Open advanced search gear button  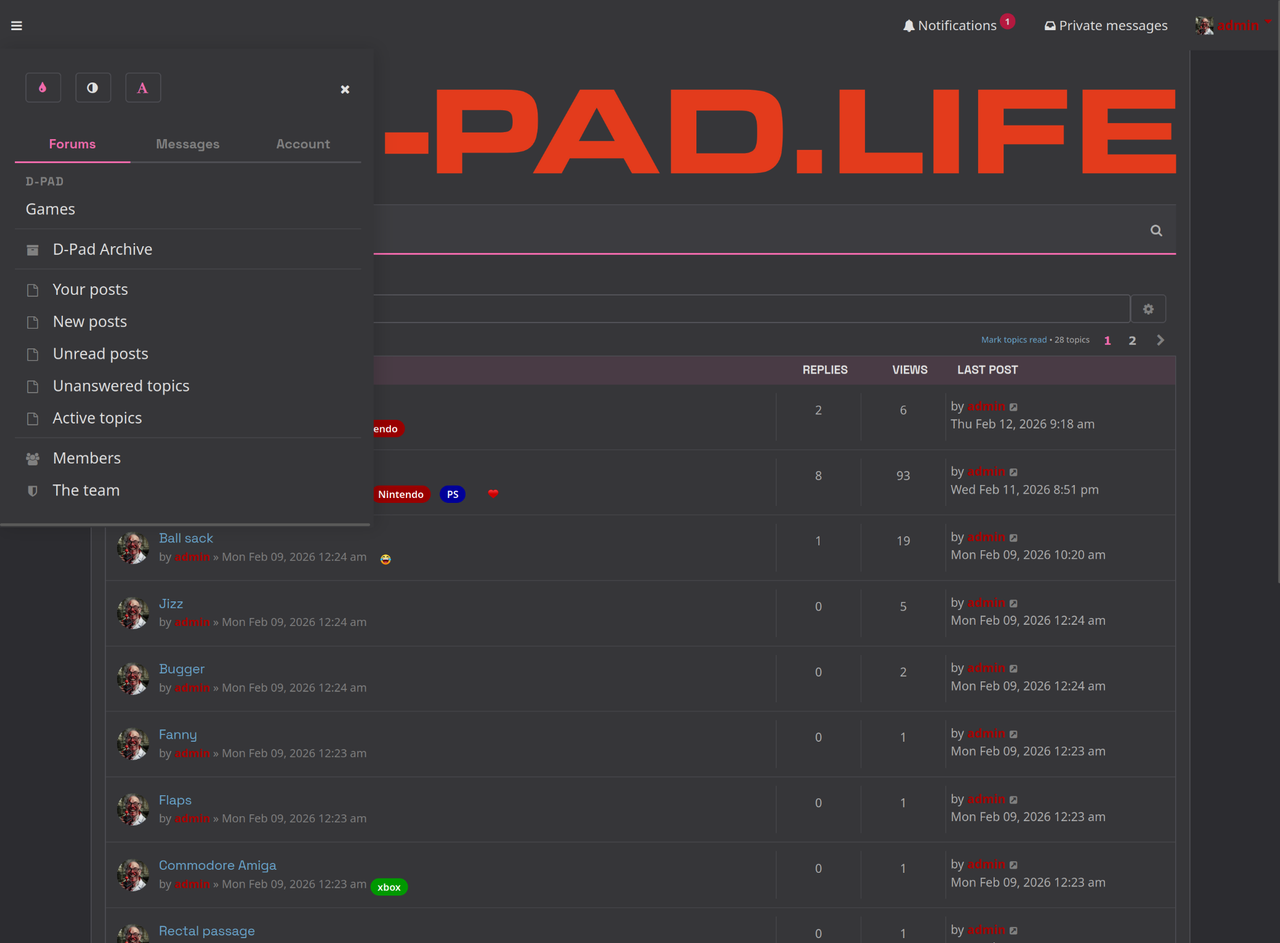click(x=1148, y=309)
